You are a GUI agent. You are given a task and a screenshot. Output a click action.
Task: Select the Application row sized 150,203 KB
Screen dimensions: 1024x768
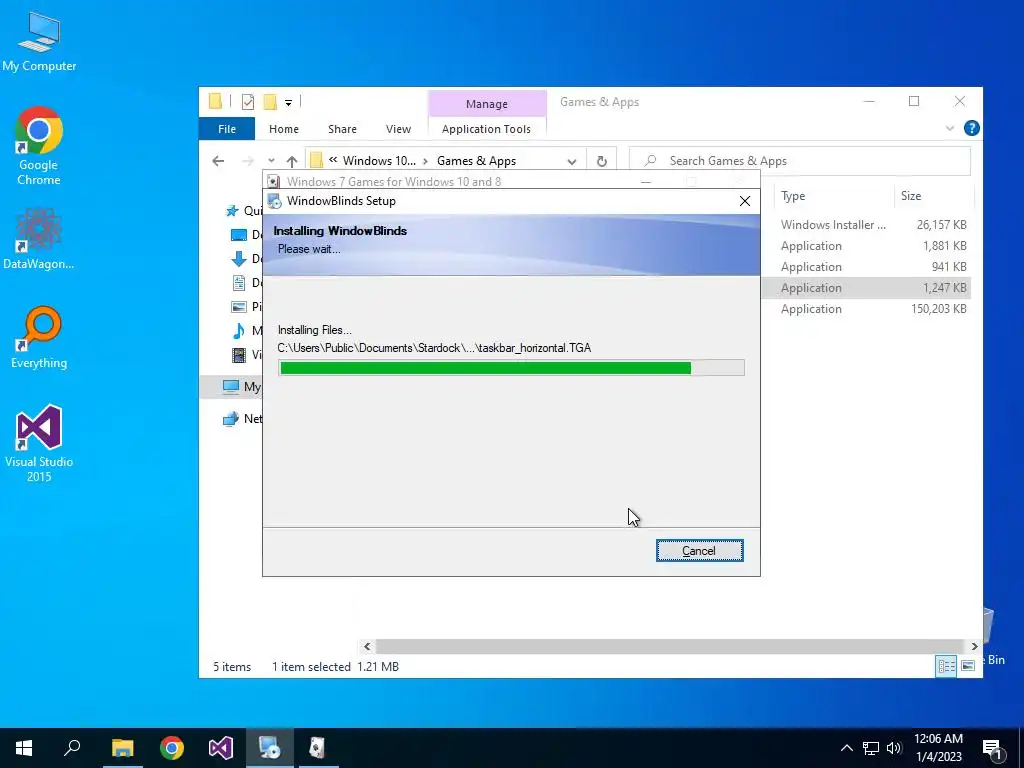pyautogui.click(x=867, y=309)
